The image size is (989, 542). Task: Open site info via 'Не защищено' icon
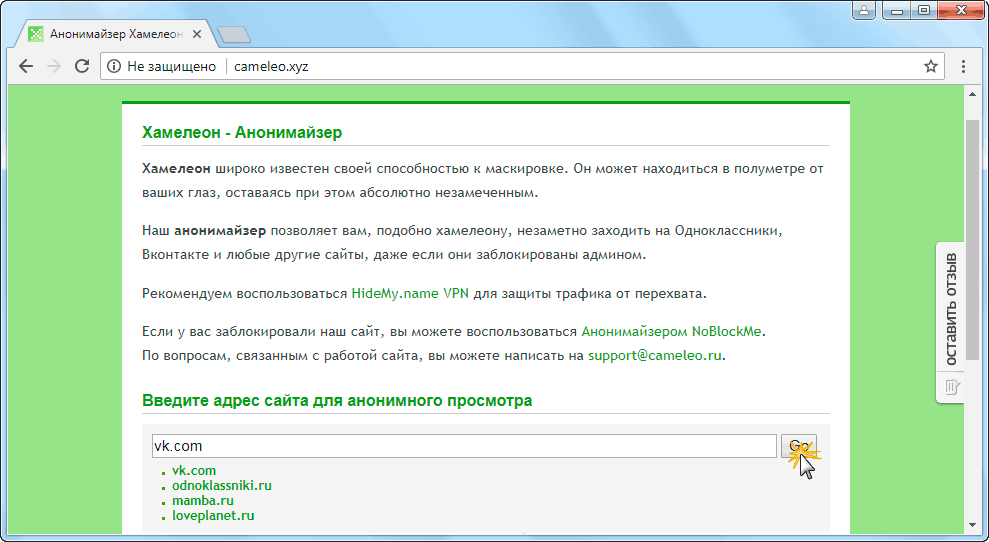(114, 66)
